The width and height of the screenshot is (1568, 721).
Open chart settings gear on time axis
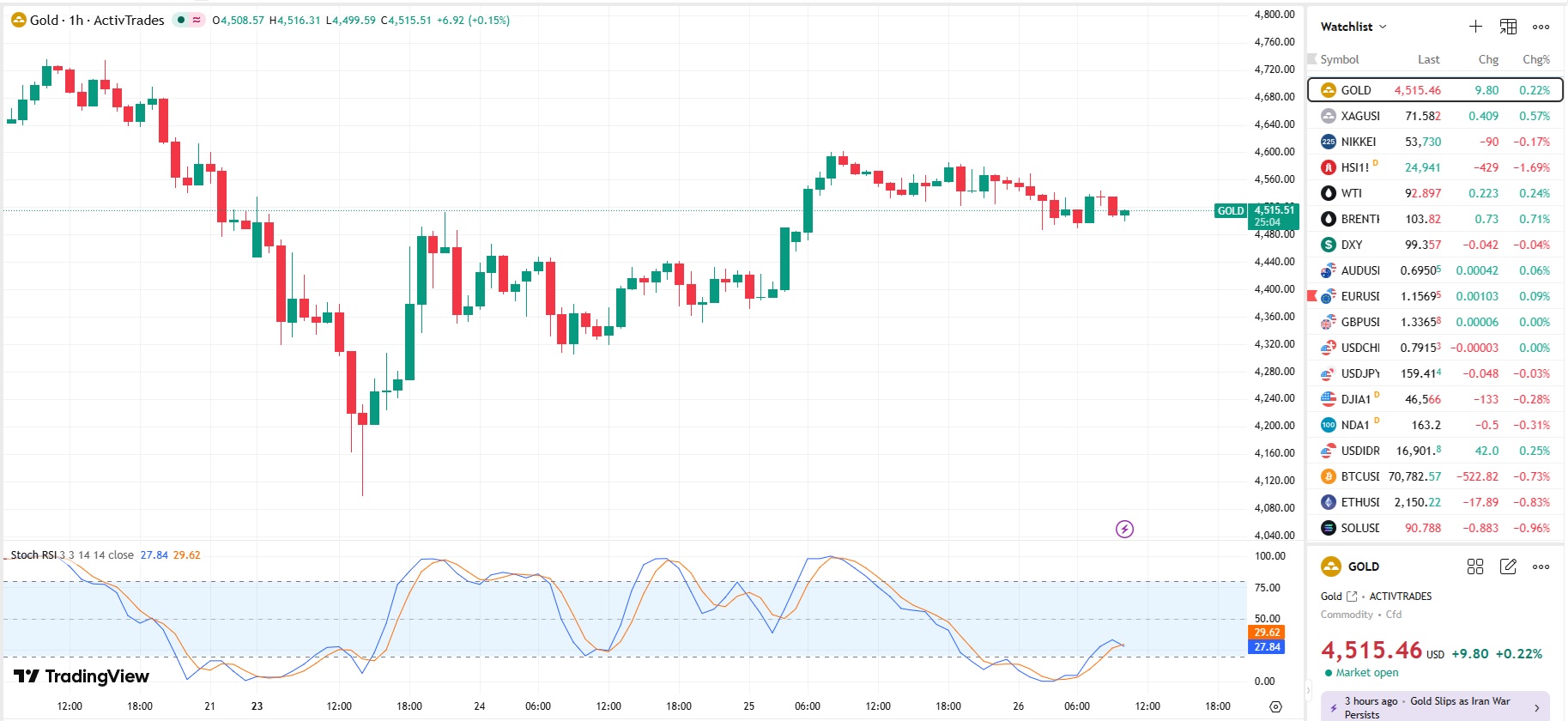[x=1275, y=706]
